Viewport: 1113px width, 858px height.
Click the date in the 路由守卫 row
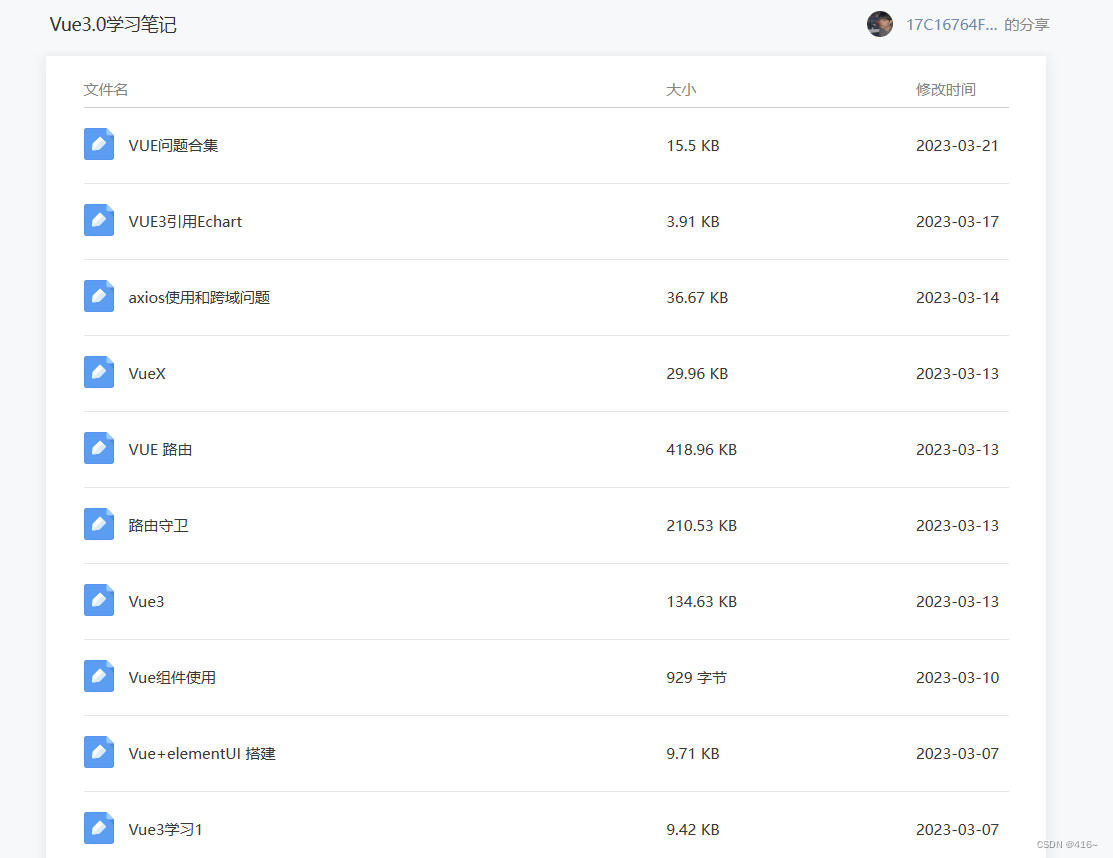[957, 525]
